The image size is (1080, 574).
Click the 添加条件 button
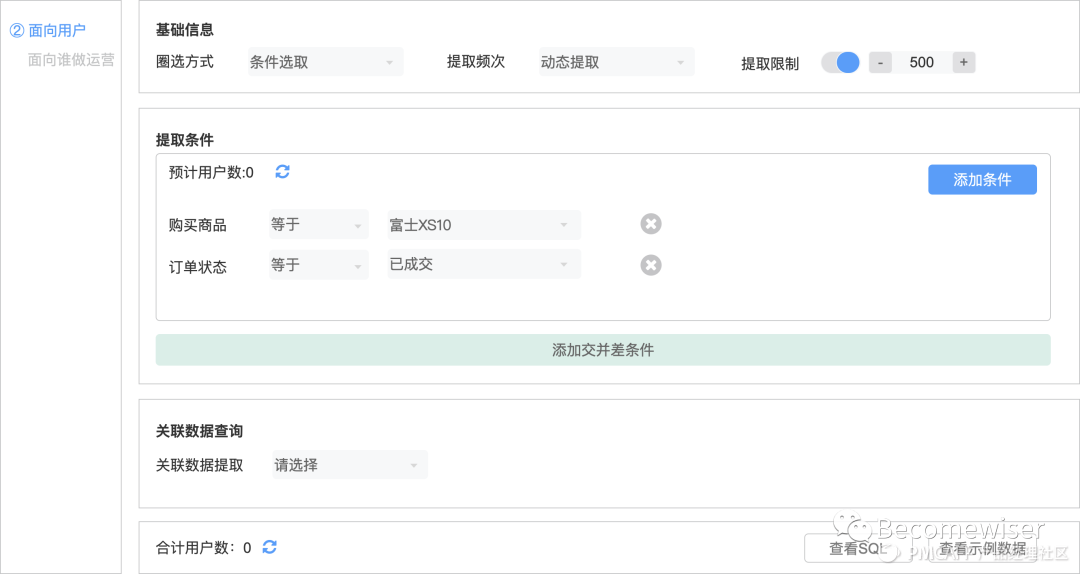pos(982,180)
